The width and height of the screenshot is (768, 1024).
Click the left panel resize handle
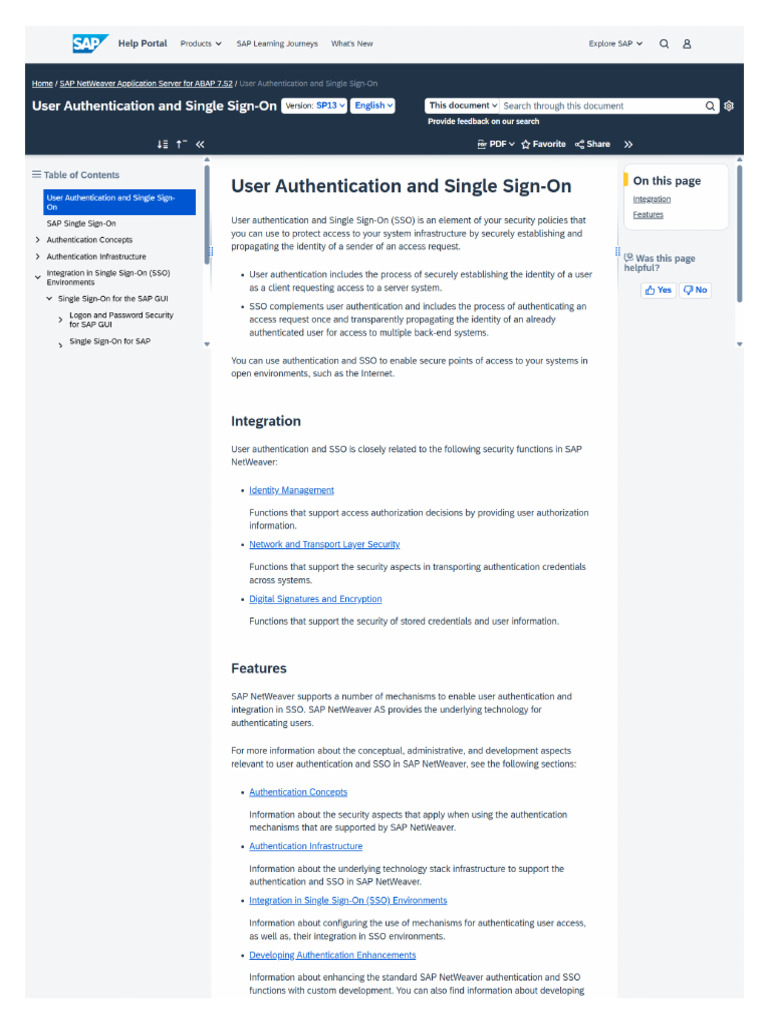pyautogui.click(x=211, y=251)
